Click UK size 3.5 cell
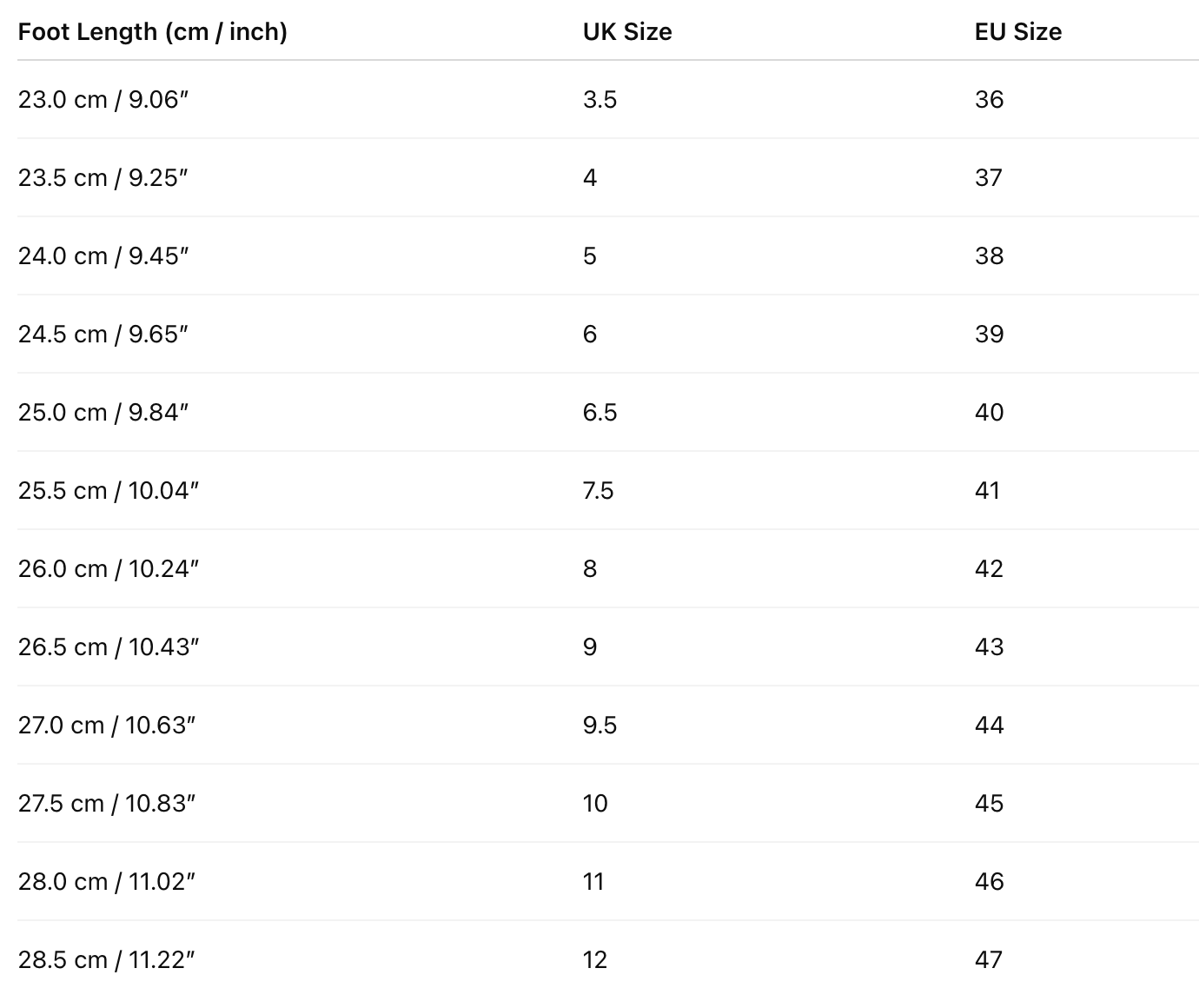The width and height of the screenshot is (1199, 1008). click(599, 100)
